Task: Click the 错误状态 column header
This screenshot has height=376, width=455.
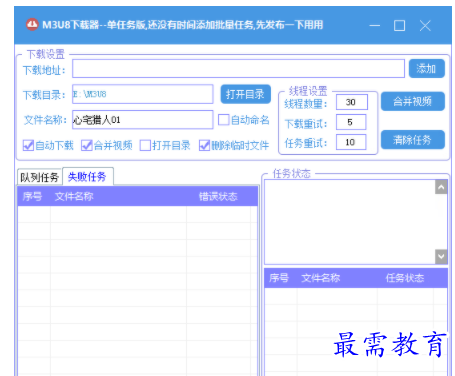Action: pyautogui.click(x=218, y=196)
